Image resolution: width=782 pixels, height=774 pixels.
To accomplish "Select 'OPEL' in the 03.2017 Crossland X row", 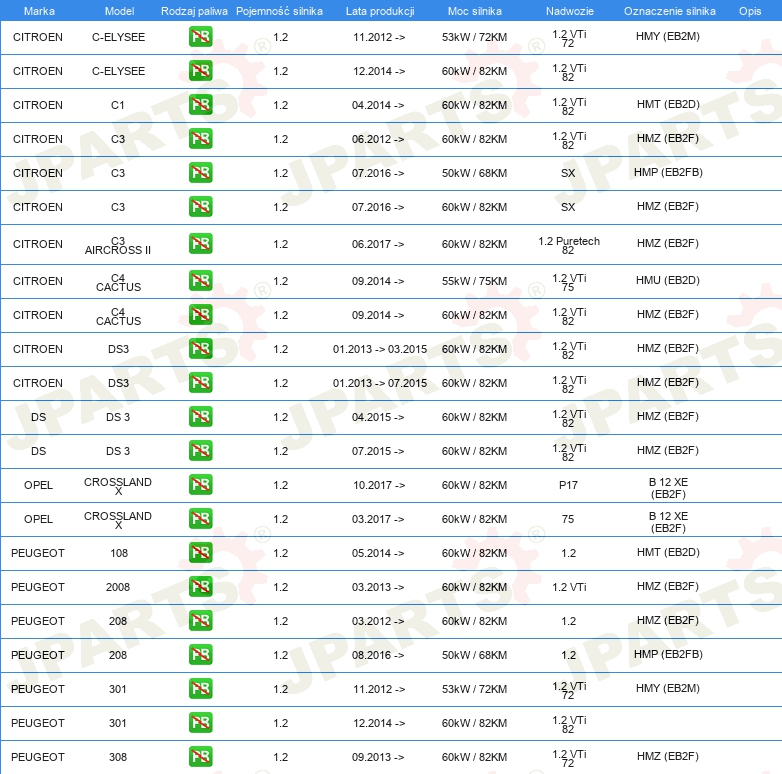I will click(38, 519).
